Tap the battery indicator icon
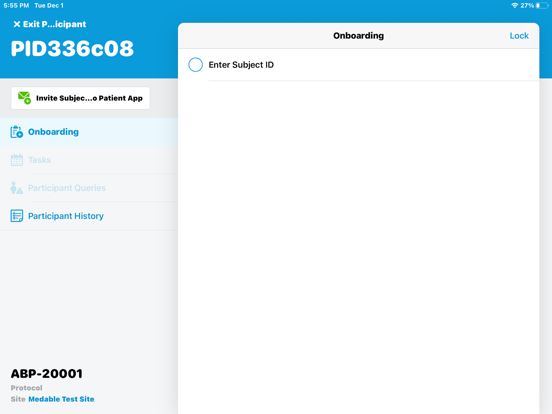This screenshot has width=552, height=414. click(542, 6)
